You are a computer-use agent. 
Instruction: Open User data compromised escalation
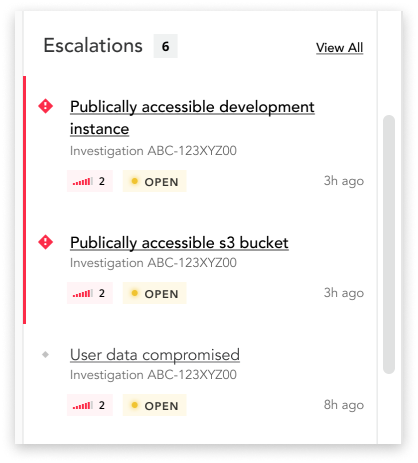coord(155,355)
